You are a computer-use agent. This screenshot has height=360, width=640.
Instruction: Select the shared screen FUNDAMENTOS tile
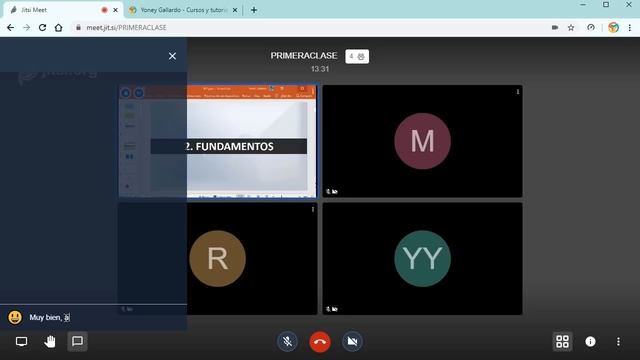[218, 141]
